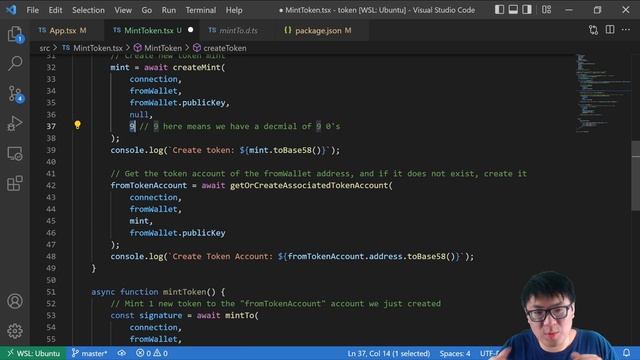Click the src breadcrumb segment
The height and width of the screenshot is (360, 640).
[x=44, y=48]
